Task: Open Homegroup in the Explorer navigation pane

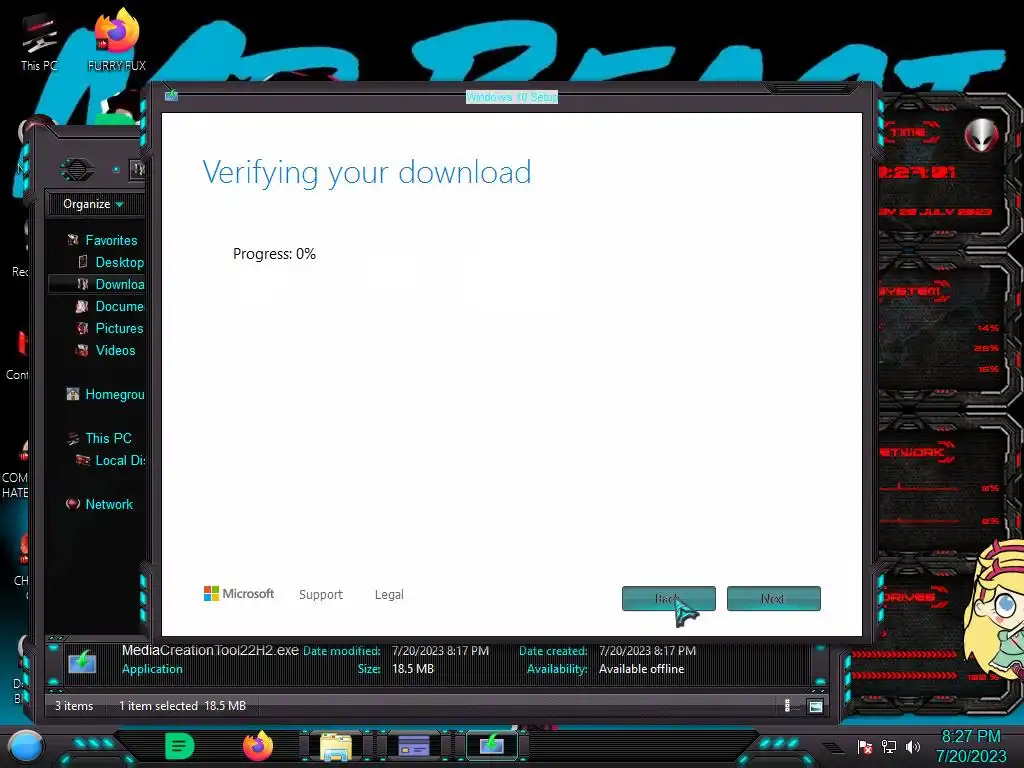Action: (115, 394)
